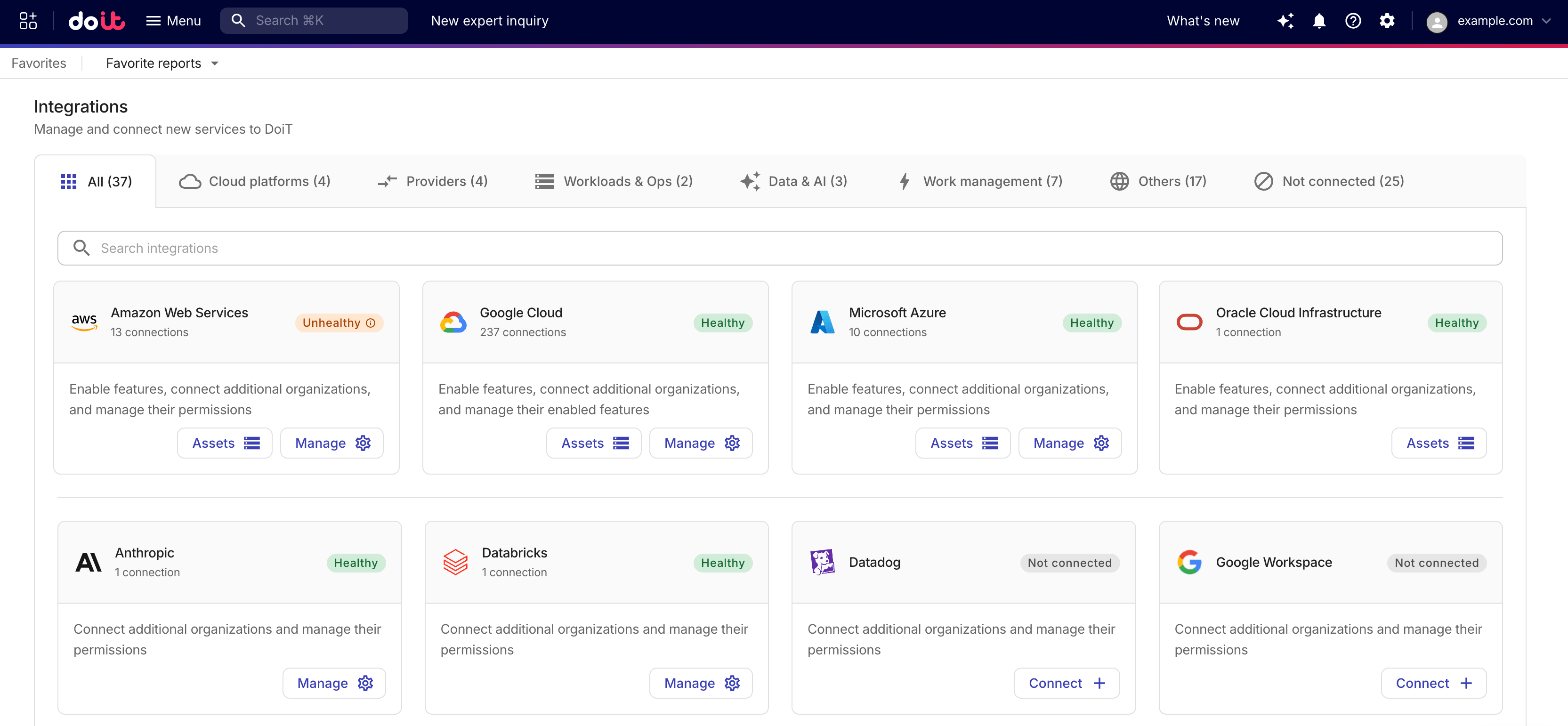Switch to Not connected (25) tab
This screenshot has height=726, width=1568.
pyautogui.click(x=1329, y=181)
